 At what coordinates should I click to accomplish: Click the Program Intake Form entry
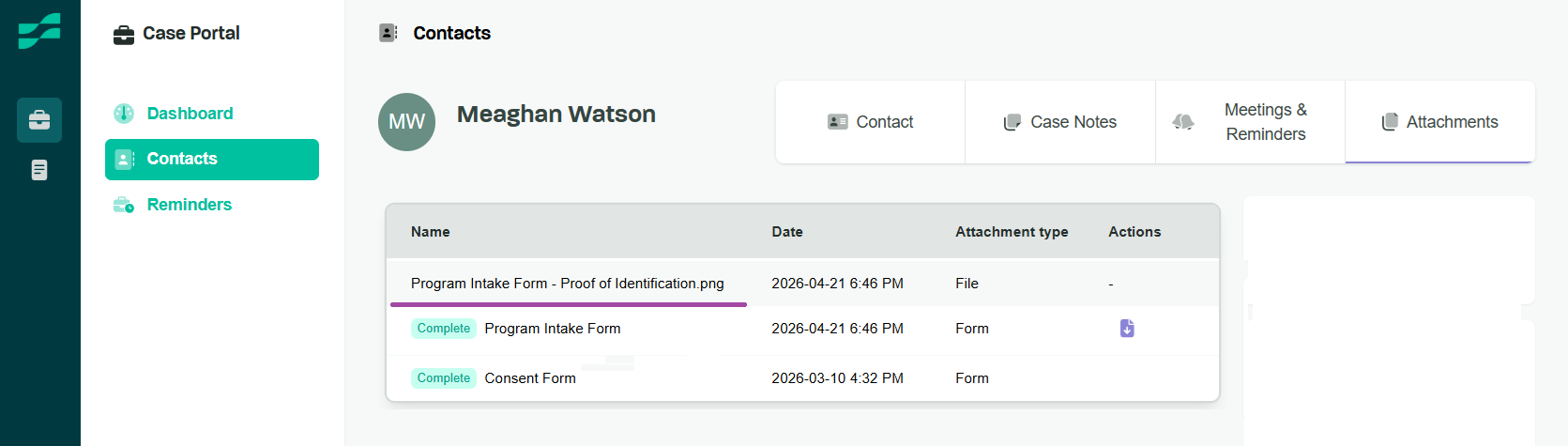[552, 329]
